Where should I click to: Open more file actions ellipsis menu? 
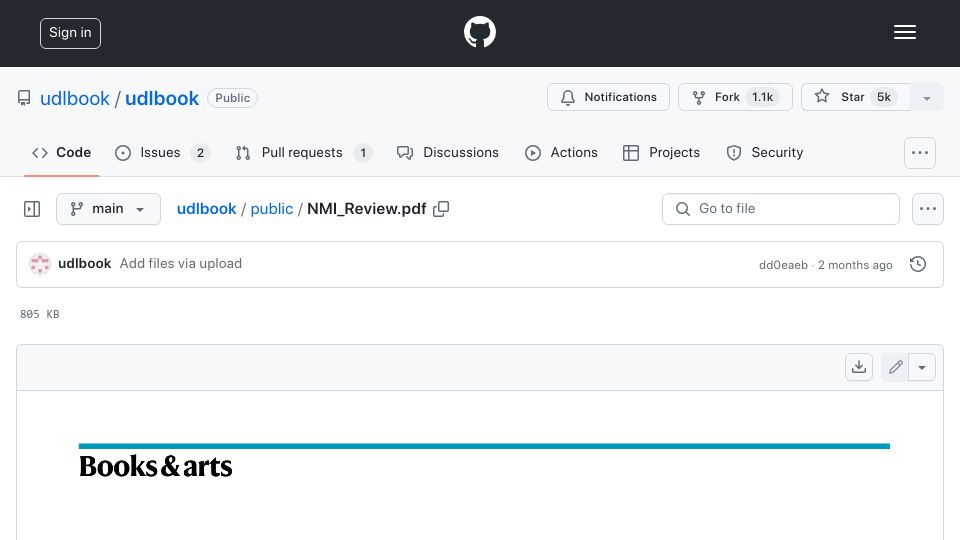click(928, 209)
